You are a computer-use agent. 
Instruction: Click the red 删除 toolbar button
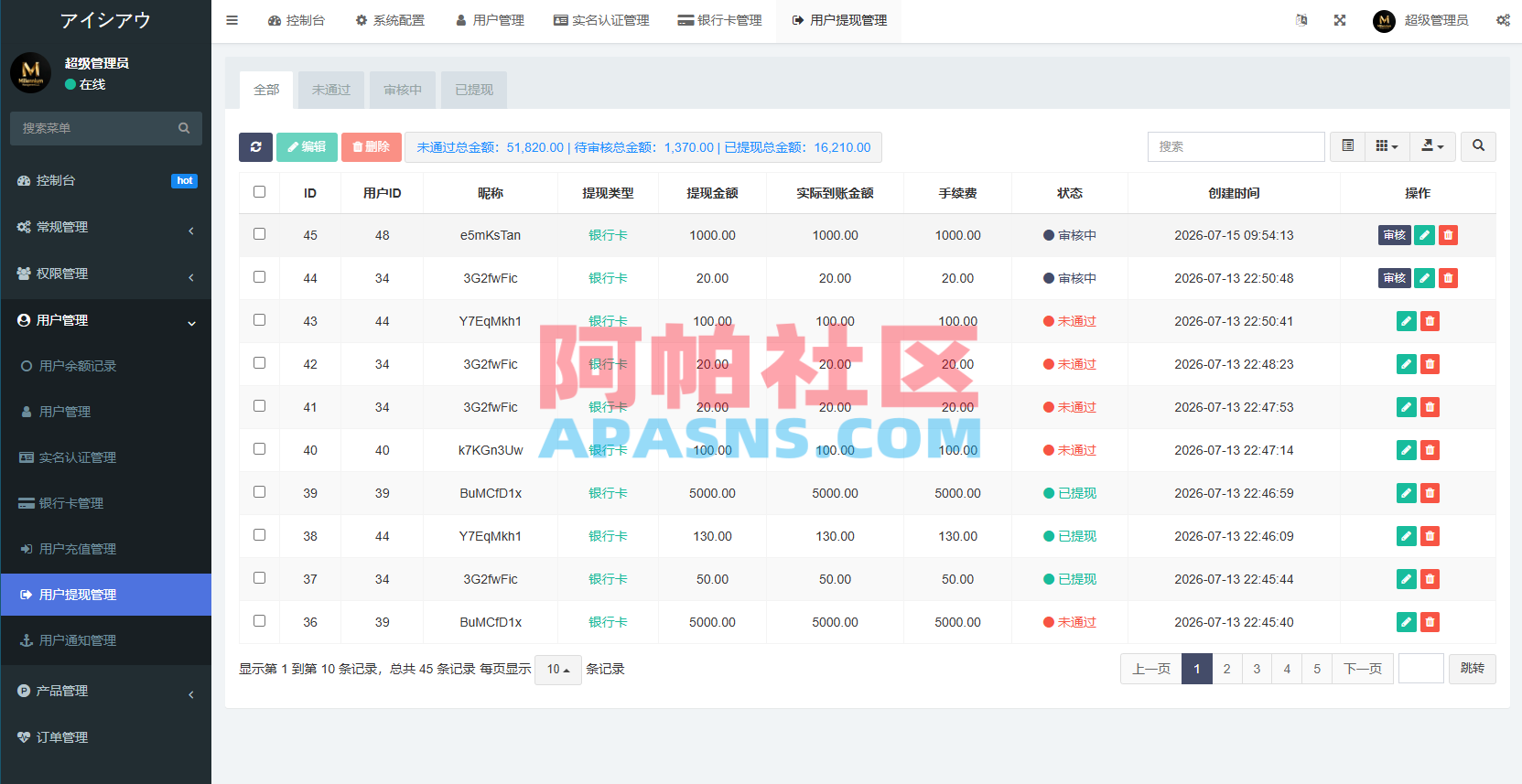coord(372,146)
